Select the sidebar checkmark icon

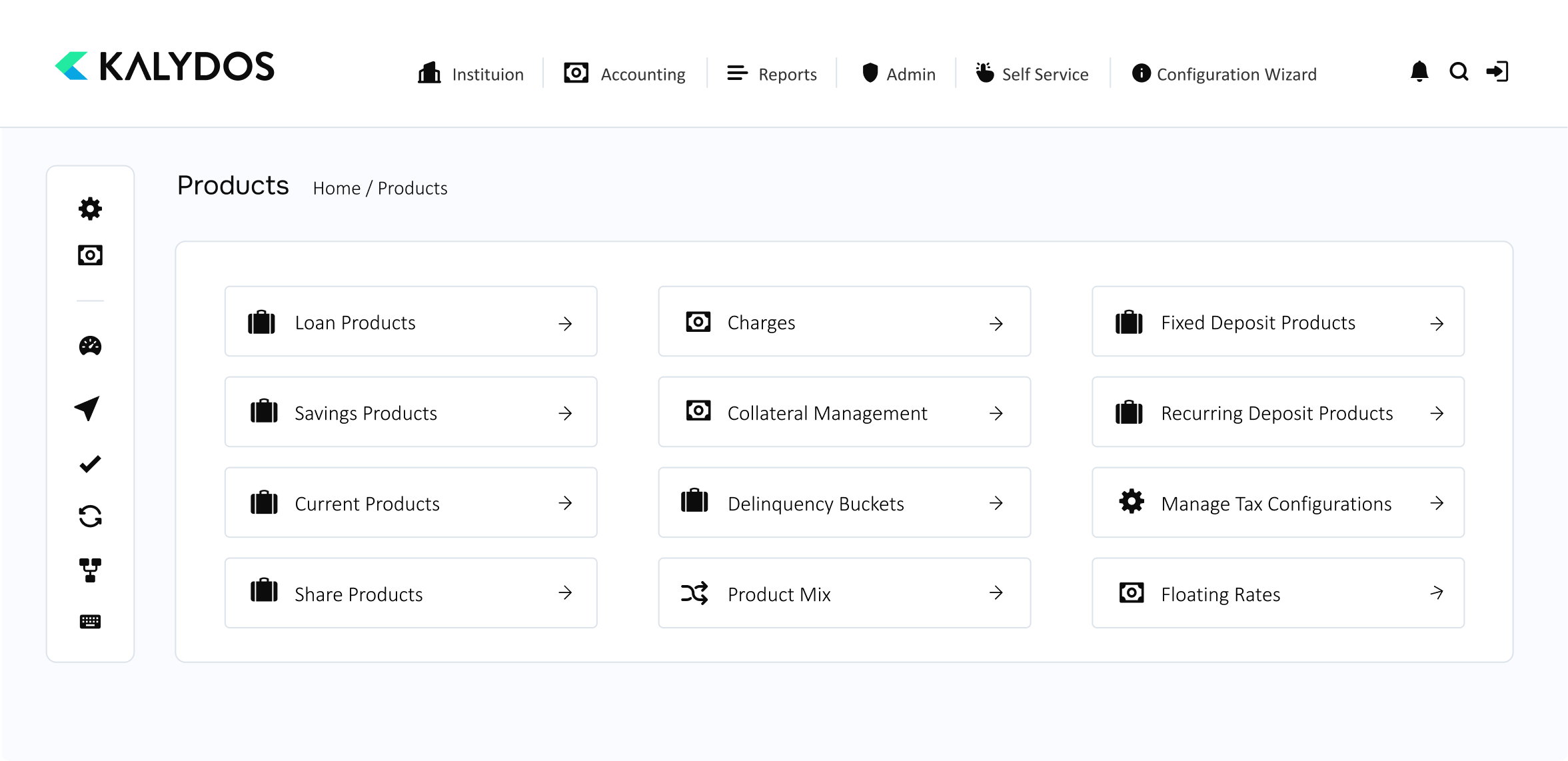tap(90, 464)
